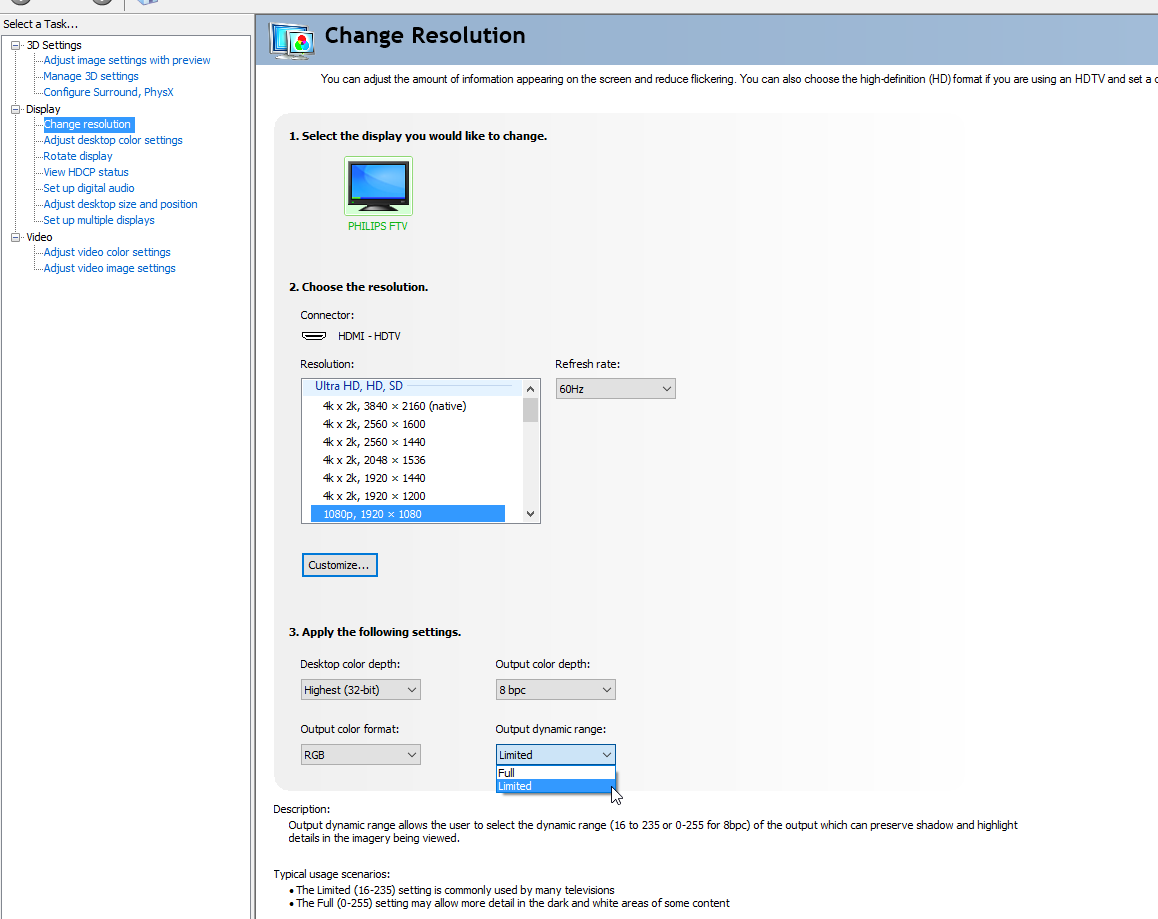Click the resolution list scroll up arrow

click(x=530, y=389)
